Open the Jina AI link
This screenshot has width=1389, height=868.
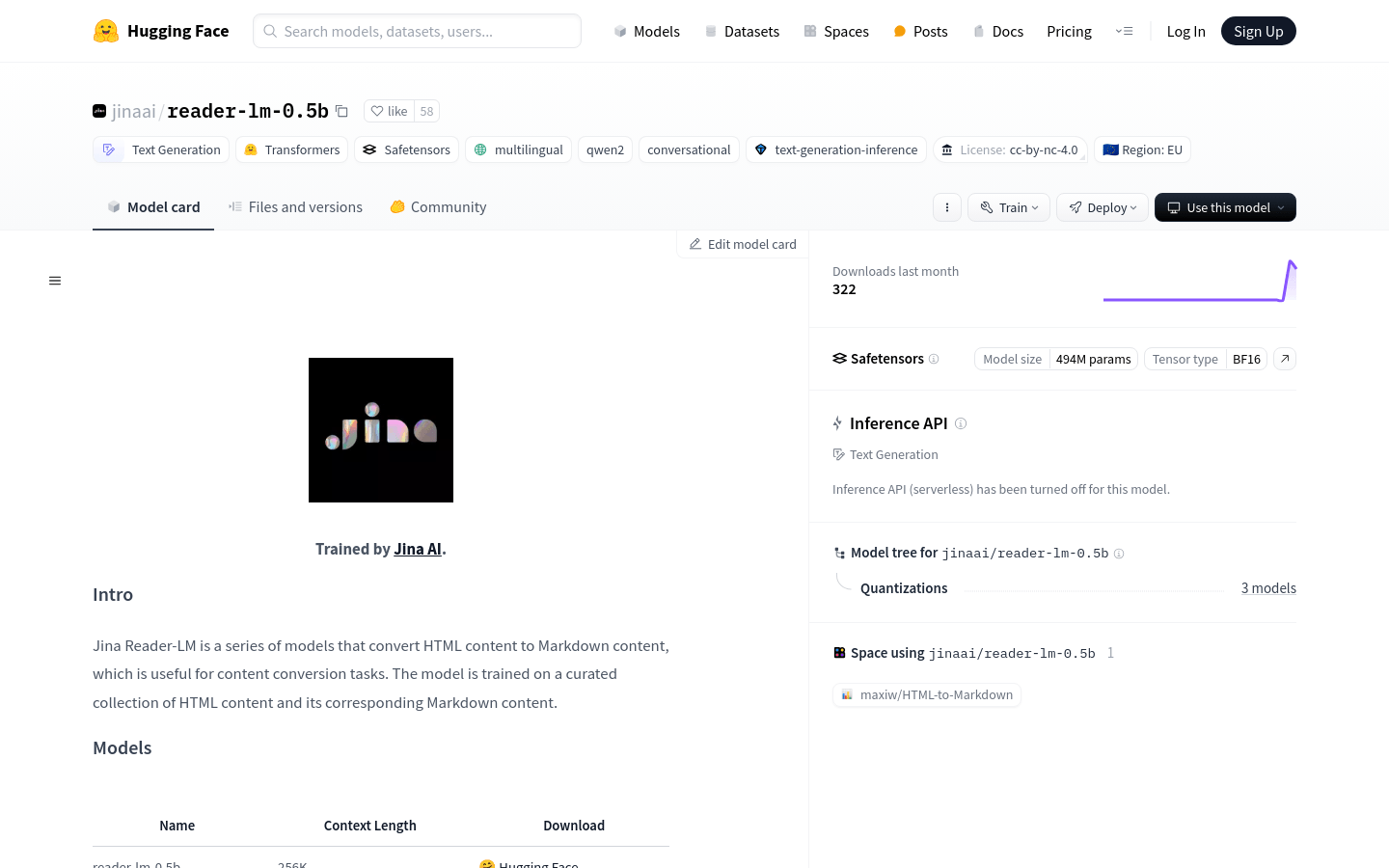click(418, 549)
